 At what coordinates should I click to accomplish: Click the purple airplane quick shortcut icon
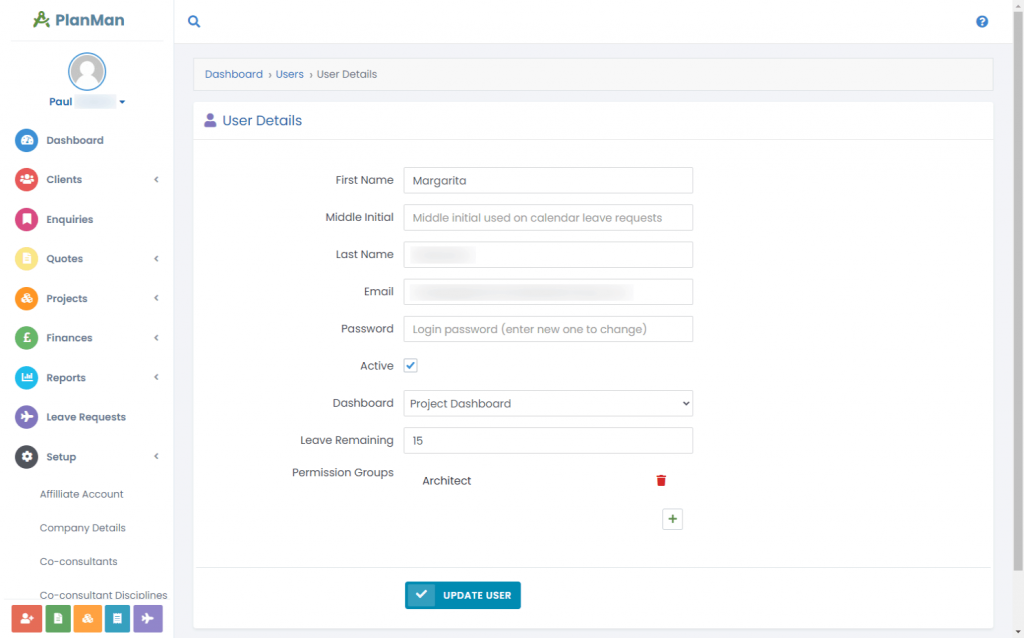[x=148, y=618]
